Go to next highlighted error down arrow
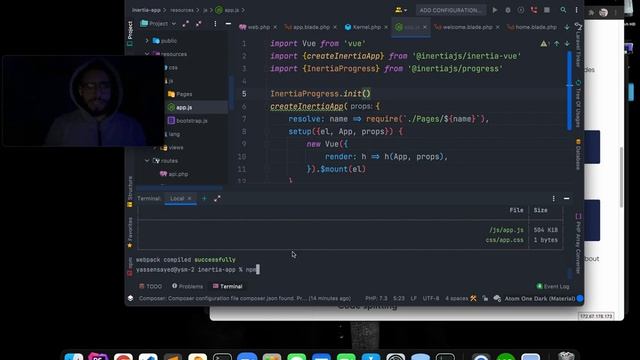640x360 pixels. 567,44
